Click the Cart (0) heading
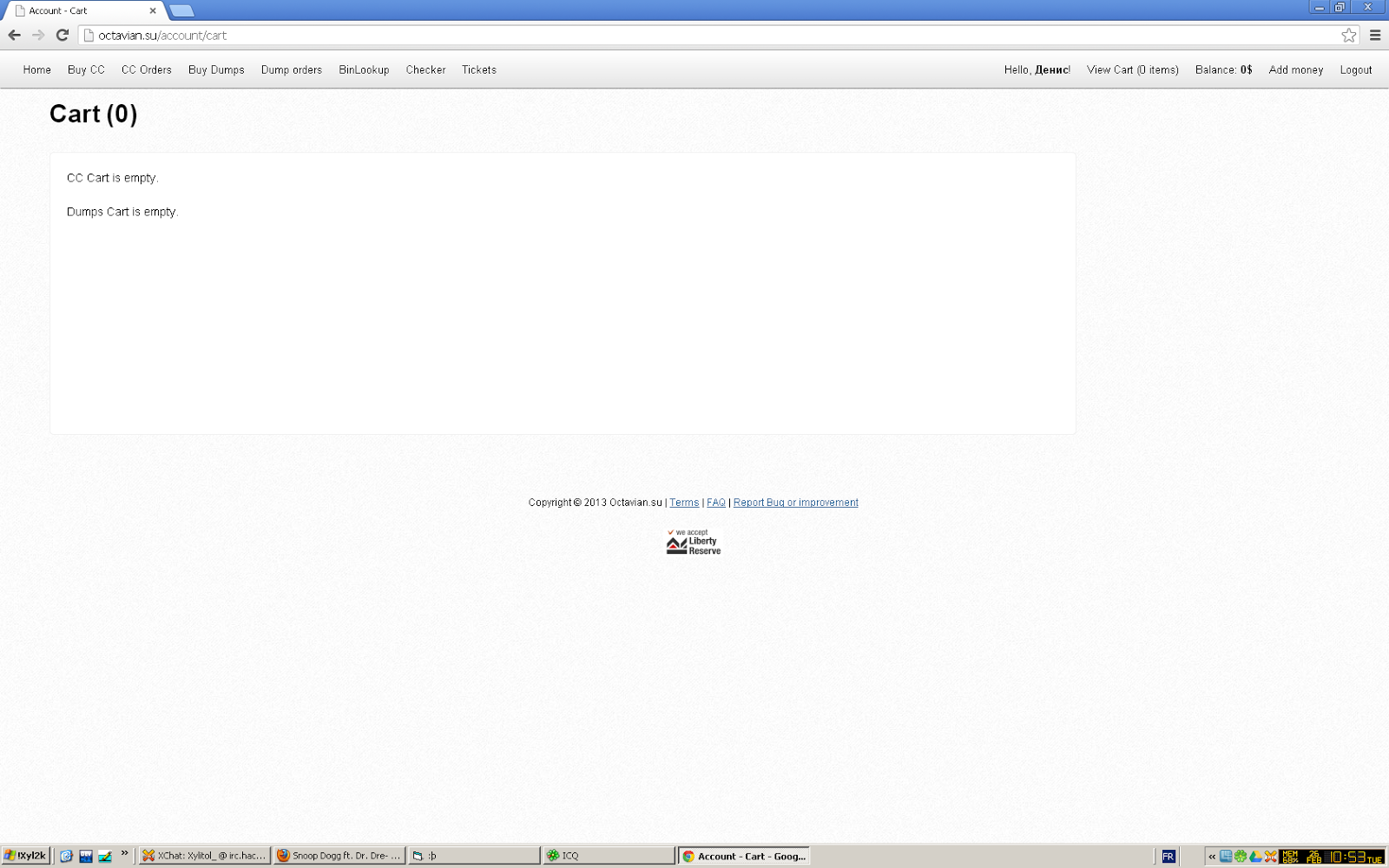1389x868 pixels. tap(94, 114)
